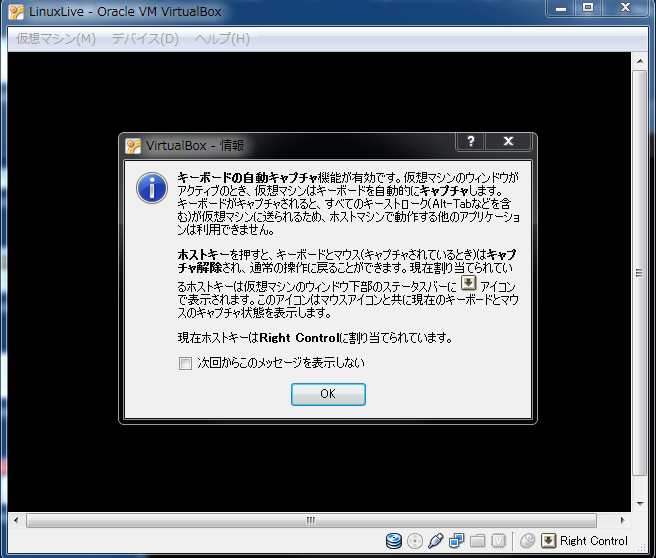This screenshot has width=656, height=558.
Task: Click the horizontal scrollbar left arrow
Action: [16, 520]
